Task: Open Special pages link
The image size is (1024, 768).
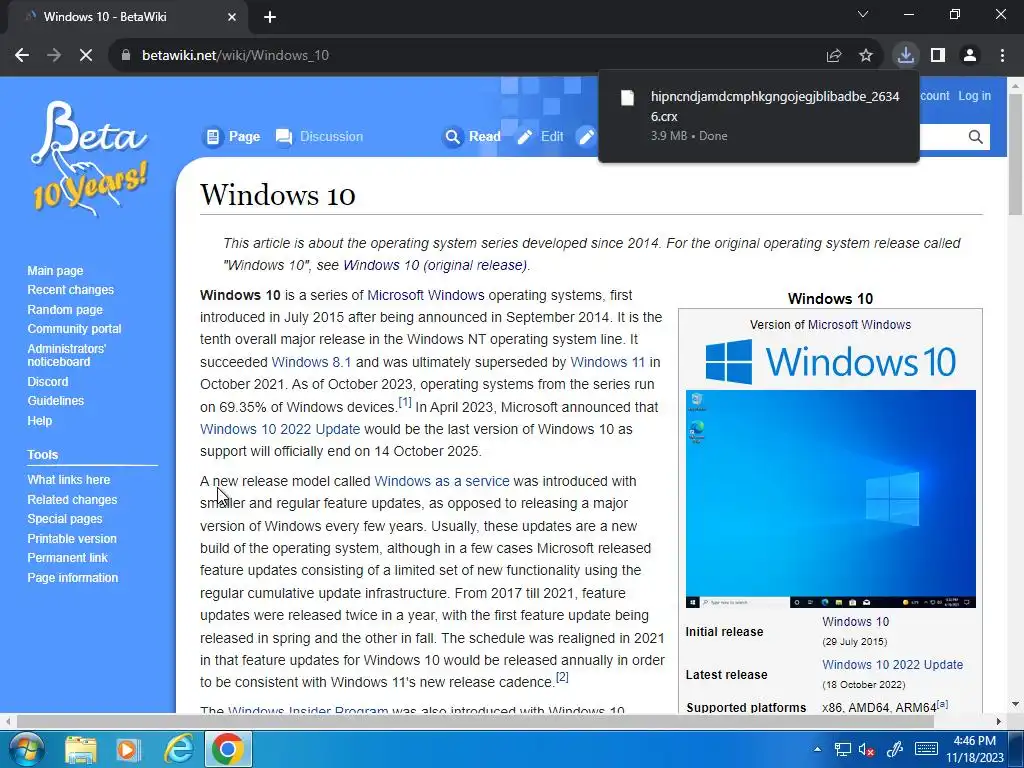Action: [x=65, y=519]
